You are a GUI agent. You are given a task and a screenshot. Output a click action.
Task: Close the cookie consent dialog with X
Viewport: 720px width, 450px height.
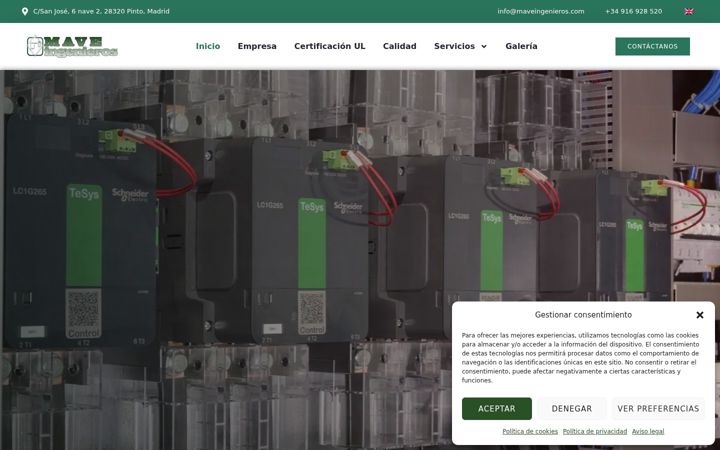click(x=699, y=315)
